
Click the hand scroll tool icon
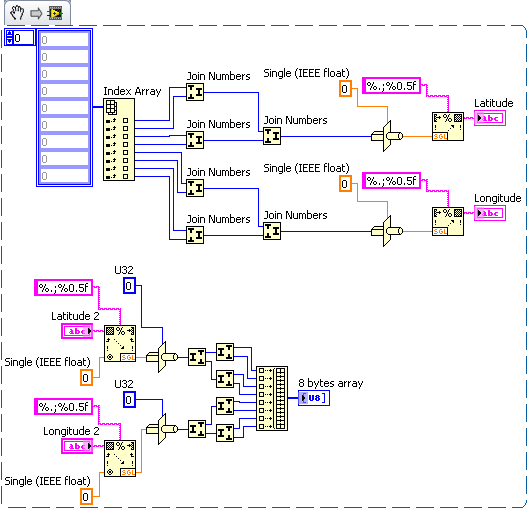click(x=16, y=13)
